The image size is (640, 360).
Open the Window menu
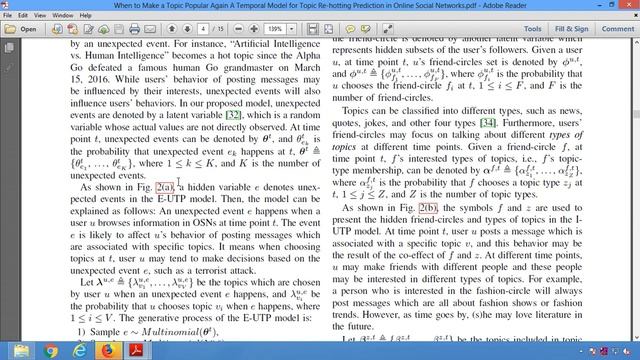click(62, 16)
